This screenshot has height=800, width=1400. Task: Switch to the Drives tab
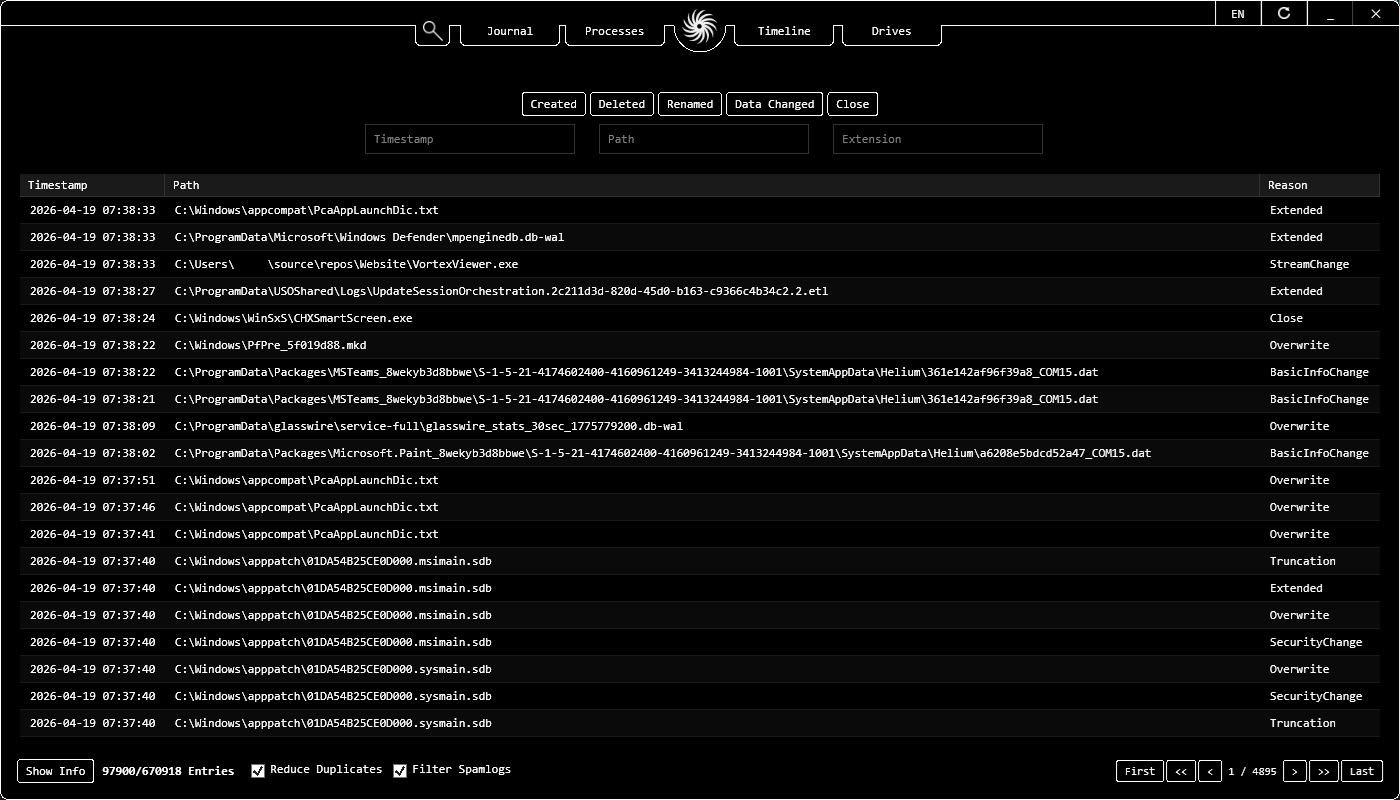click(890, 31)
